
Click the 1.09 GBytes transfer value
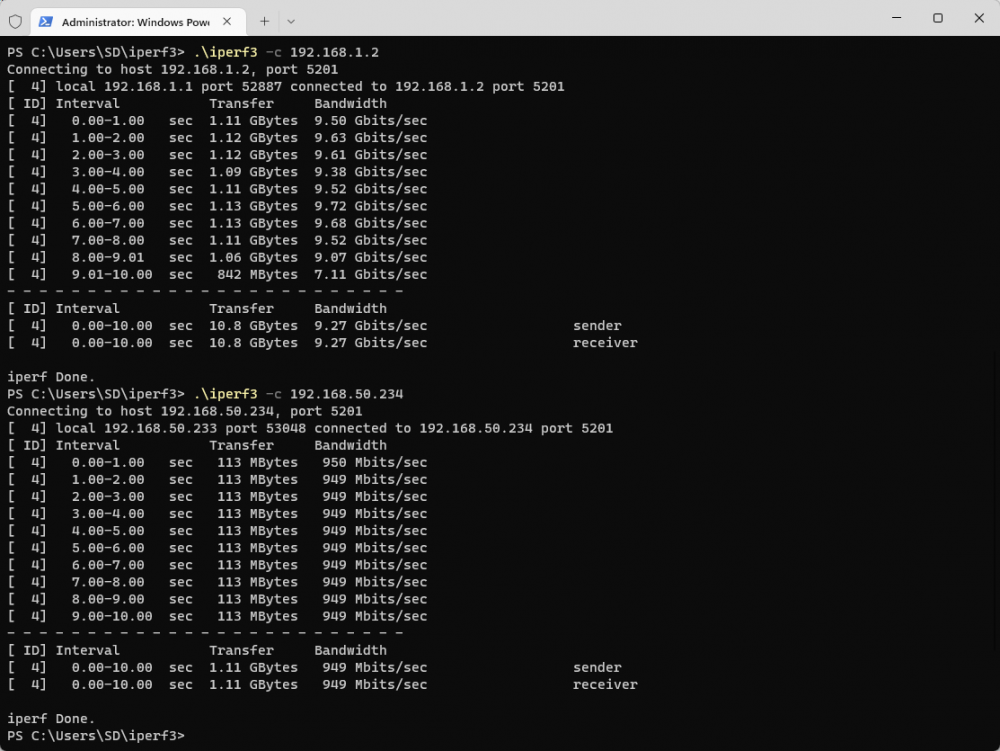253,172
